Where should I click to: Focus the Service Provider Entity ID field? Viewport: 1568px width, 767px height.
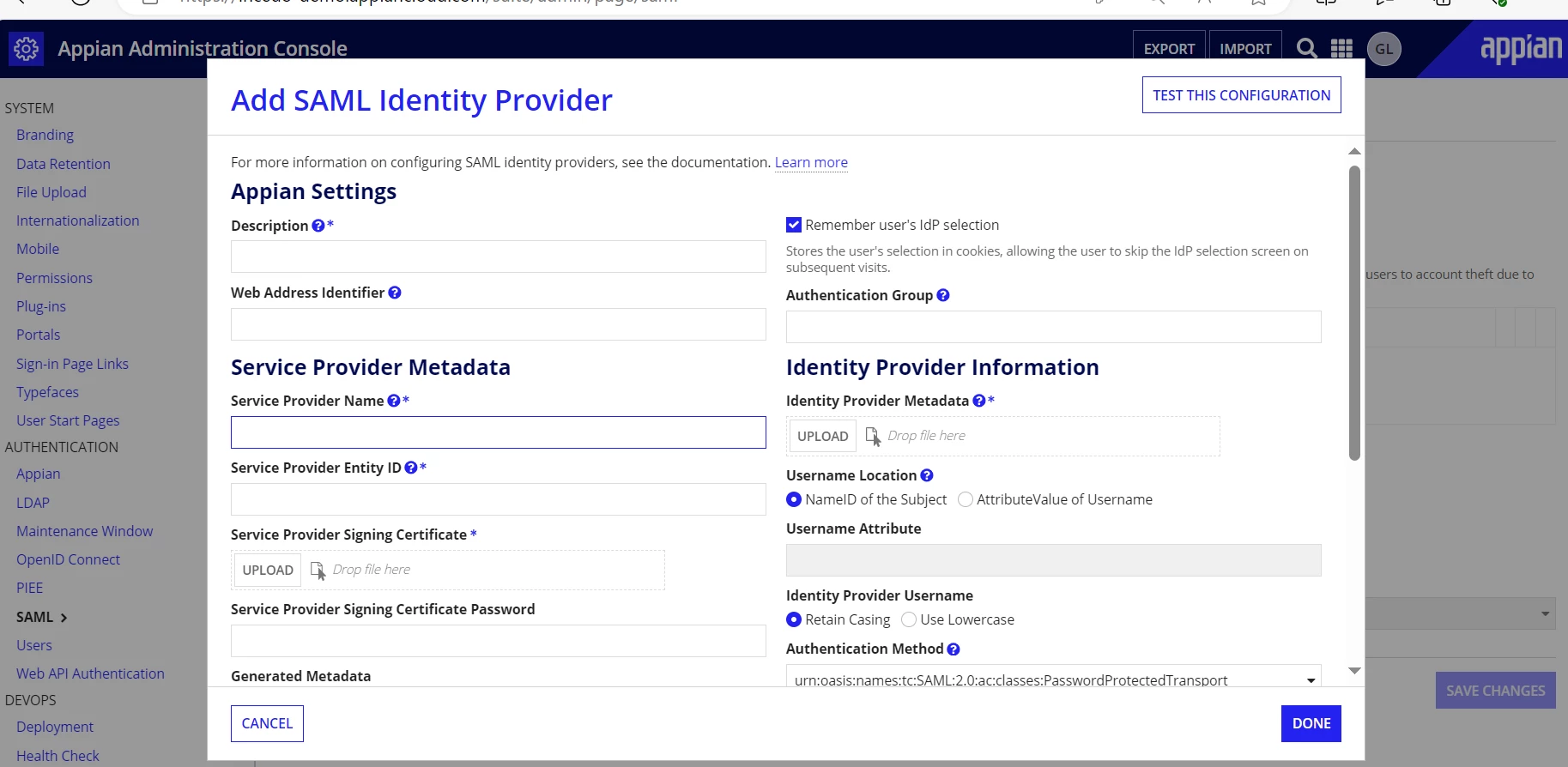pyautogui.click(x=498, y=499)
